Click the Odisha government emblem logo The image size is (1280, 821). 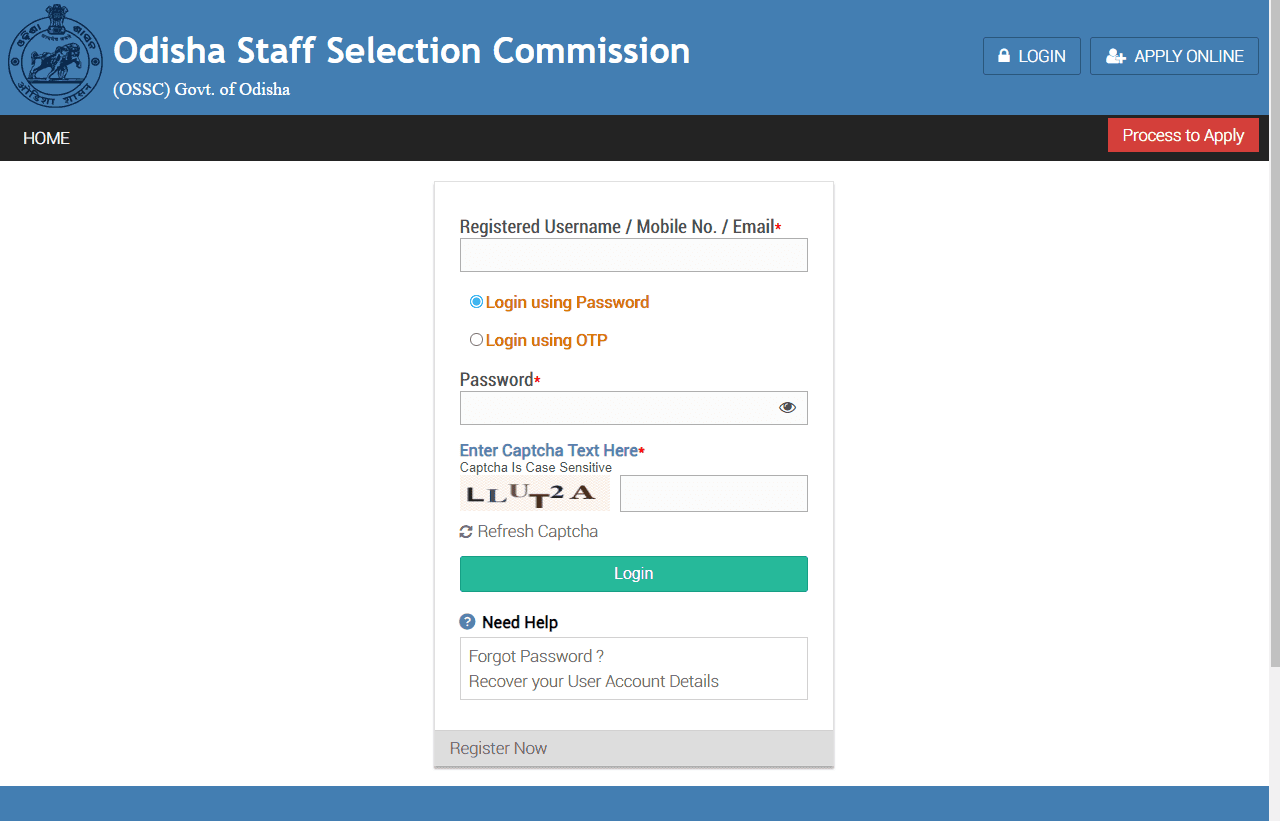tap(55, 56)
